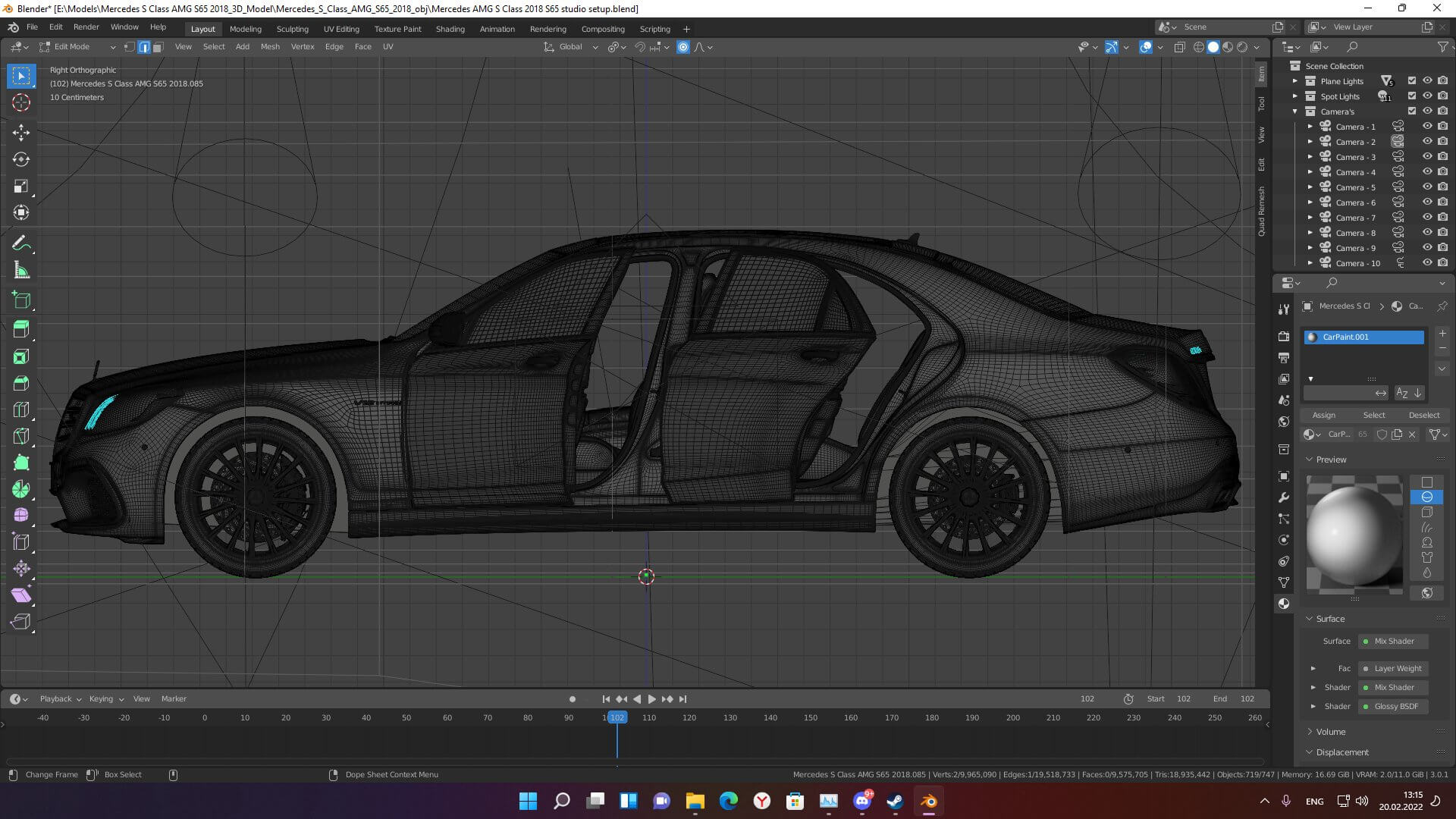
Task: Click the material Deselect button
Action: [x=1424, y=415]
